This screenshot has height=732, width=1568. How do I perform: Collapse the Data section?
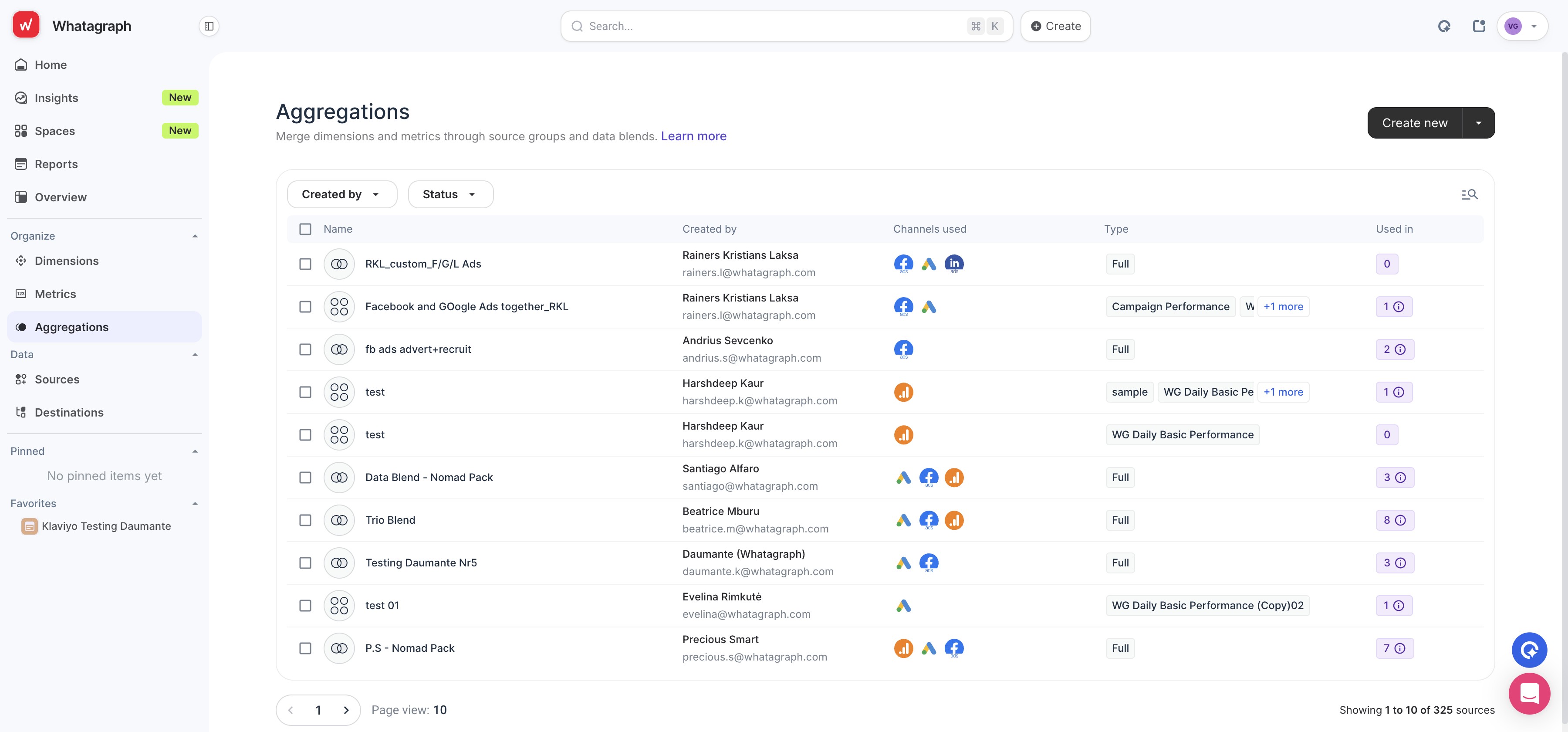pyautogui.click(x=195, y=354)
